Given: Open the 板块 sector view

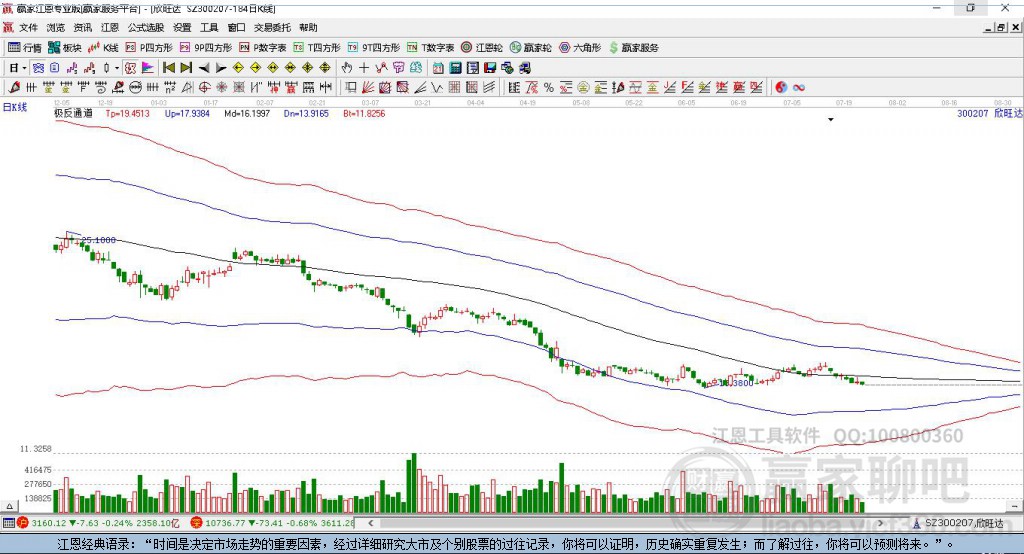Looking at the screenshot, I should [x=65, y=48].
